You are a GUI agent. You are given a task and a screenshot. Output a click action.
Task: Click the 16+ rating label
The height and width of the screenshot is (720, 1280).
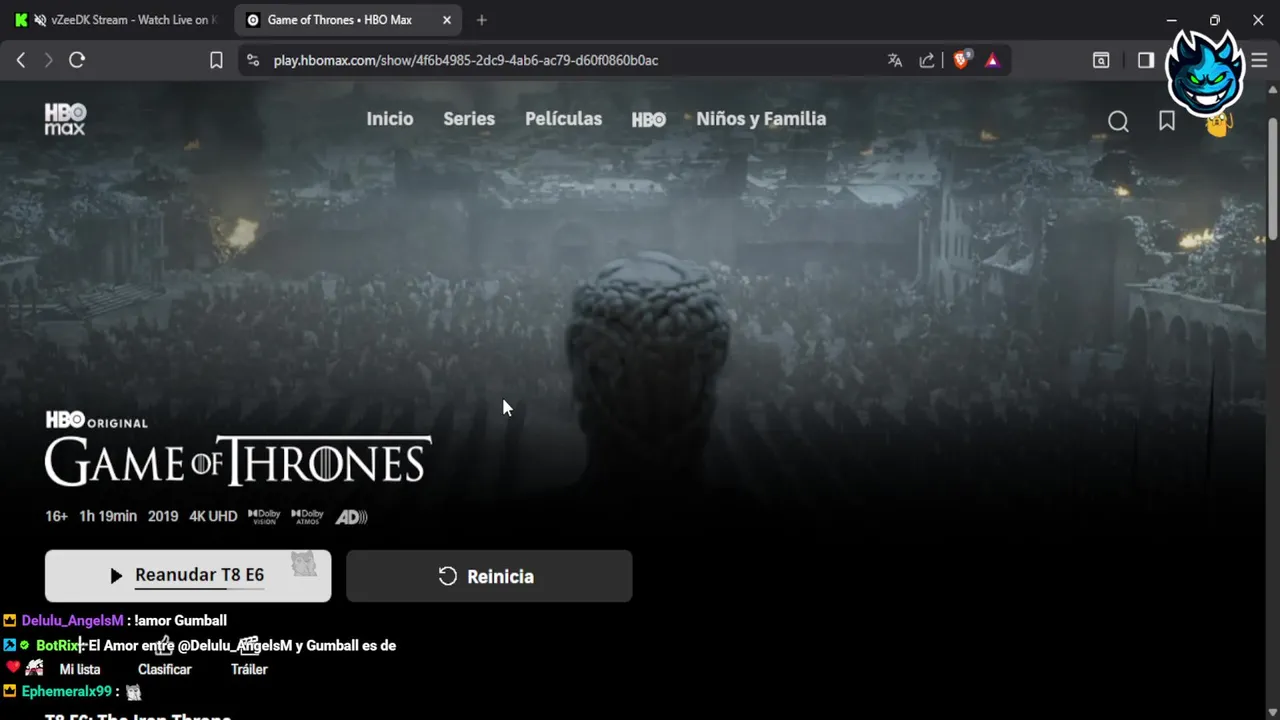pos(56,517)
